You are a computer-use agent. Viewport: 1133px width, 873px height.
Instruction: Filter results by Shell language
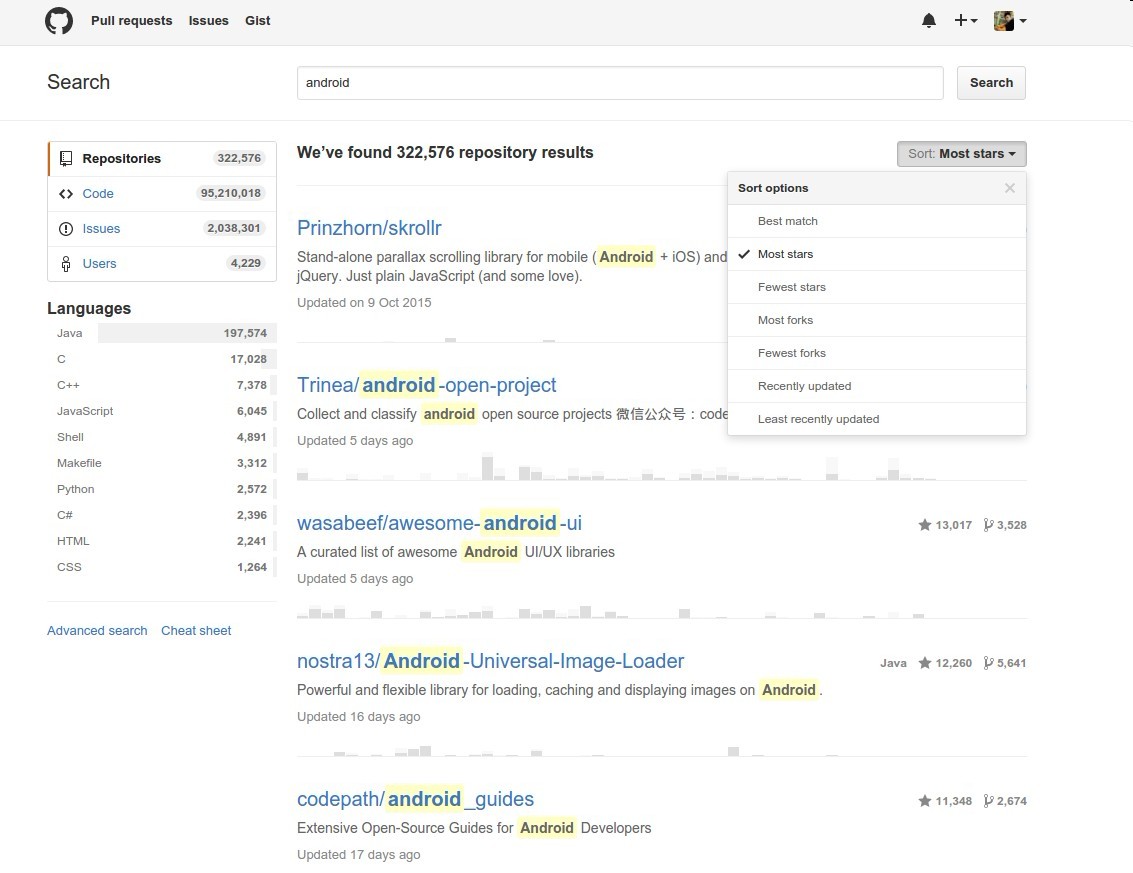click(x=162, y=437)
